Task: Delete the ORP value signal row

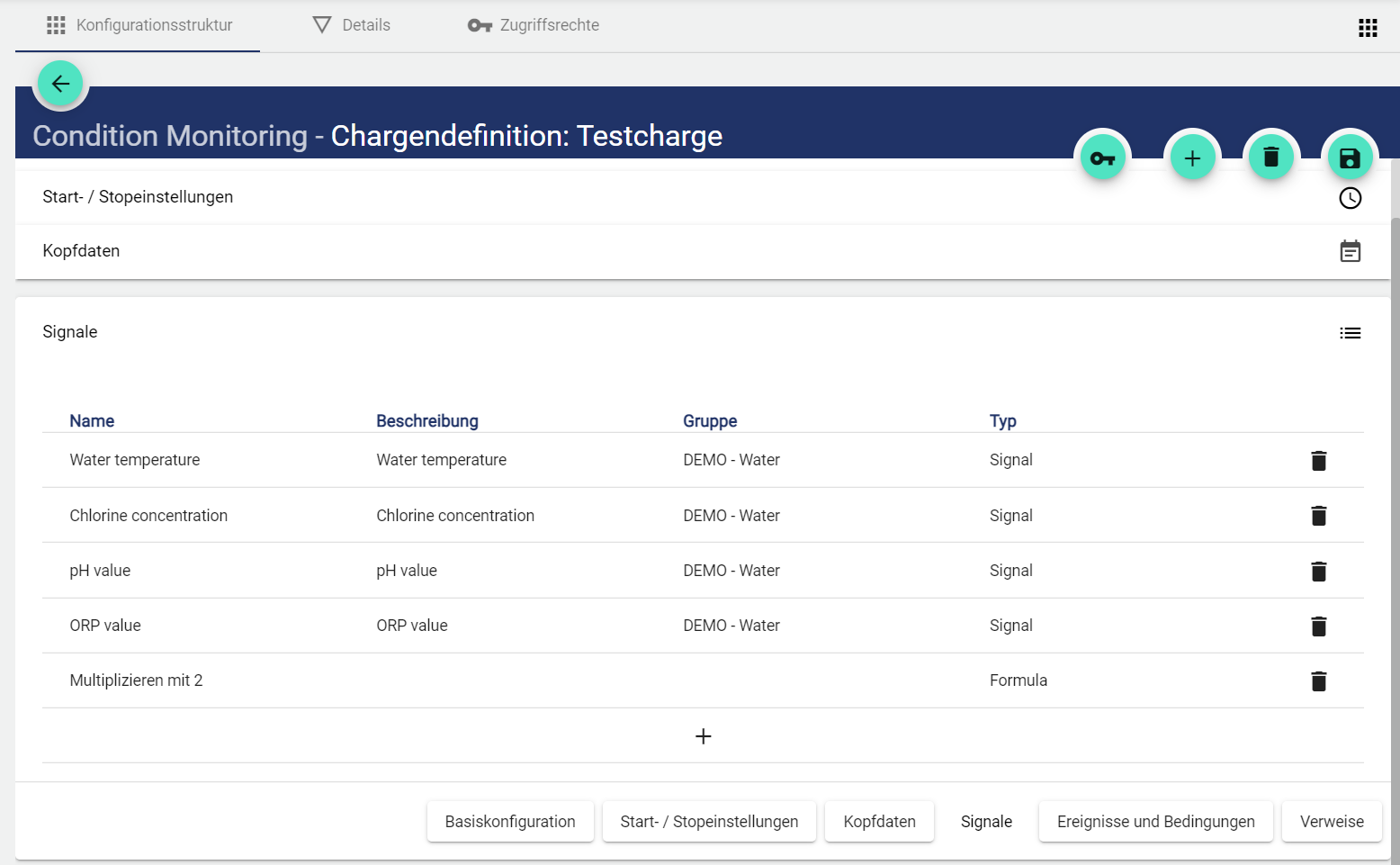Action: click(1318, 626)
